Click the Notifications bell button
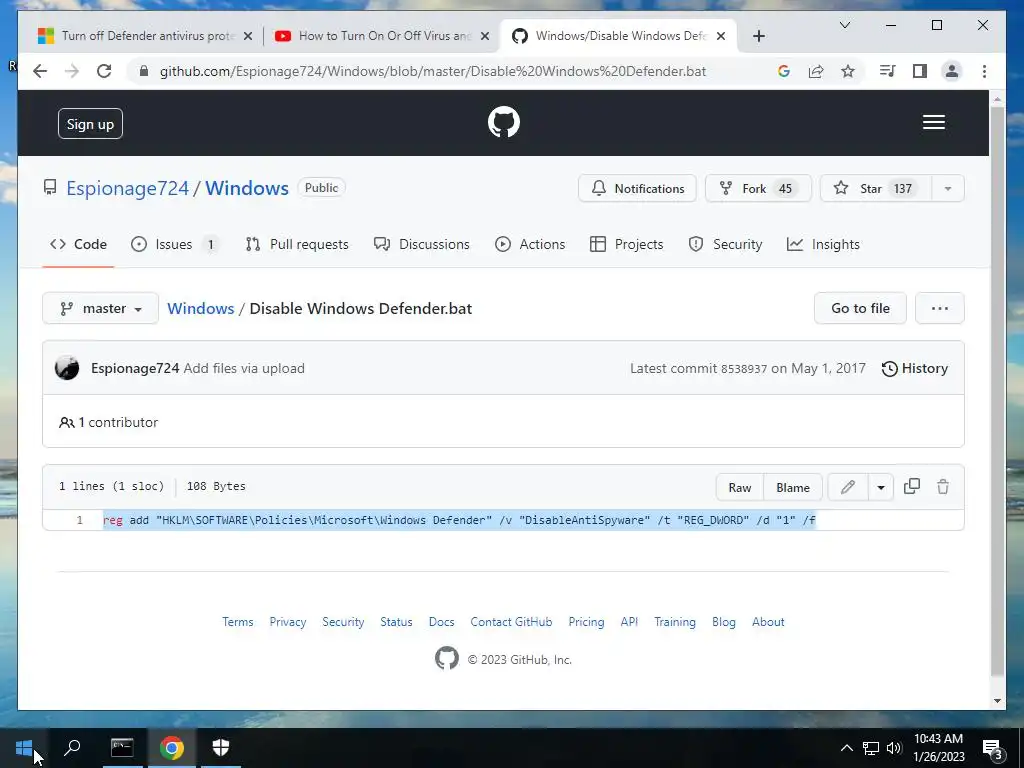The height and width of the screenshot is (768, 1024). 637,188
